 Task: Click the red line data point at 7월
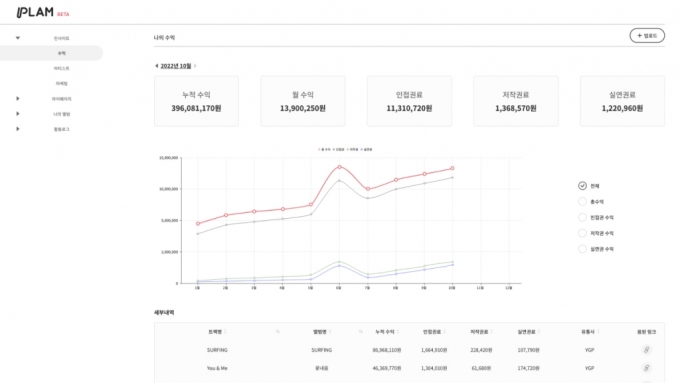tap(368, 189)
